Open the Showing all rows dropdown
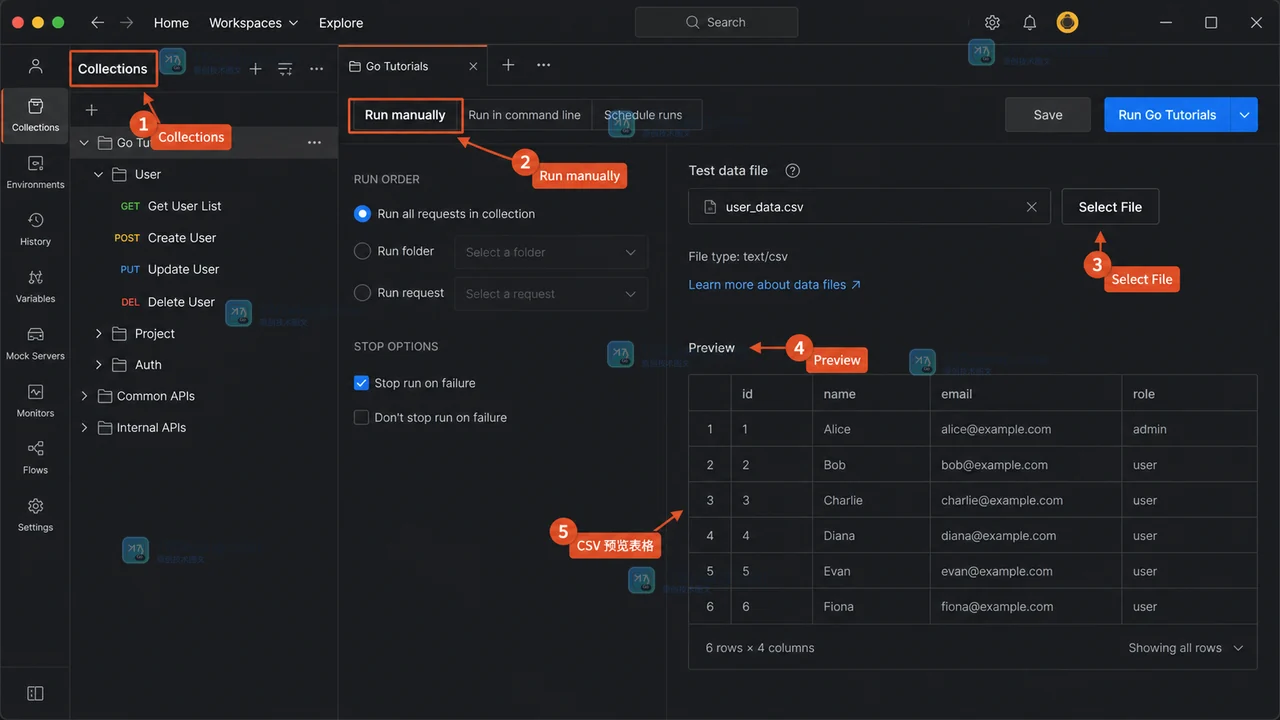Image resolution: width=1280 pixels, height=720 pixels. (x=1186, y=648)
